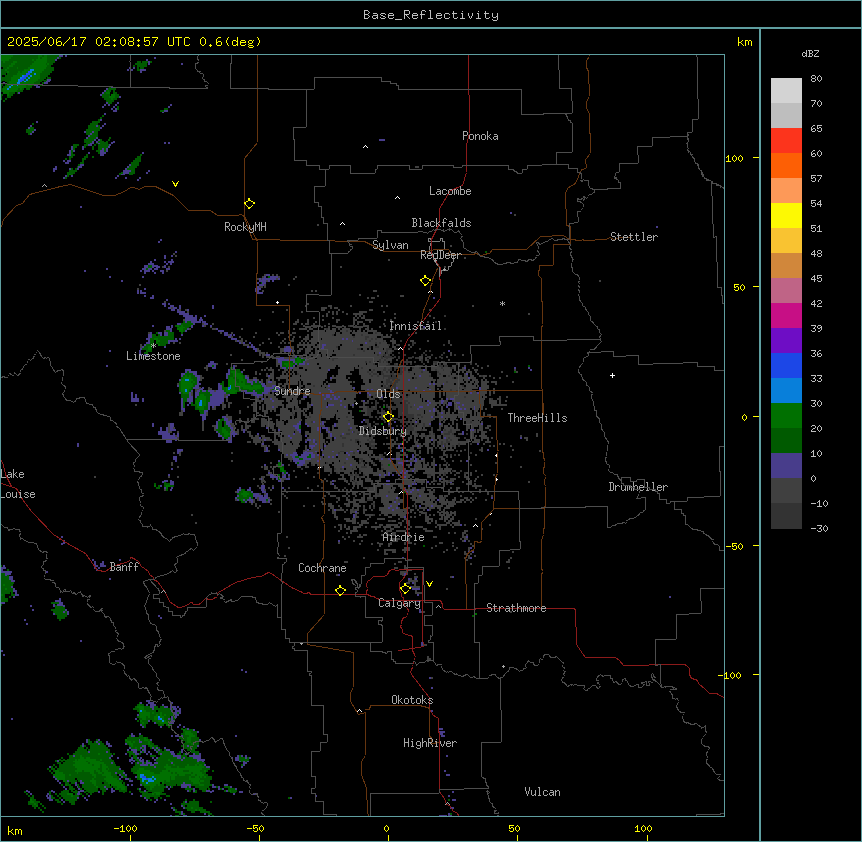Pick the blue 33–36 dBZ legend swatch
862x842 pixels.
tap(786, 365)
